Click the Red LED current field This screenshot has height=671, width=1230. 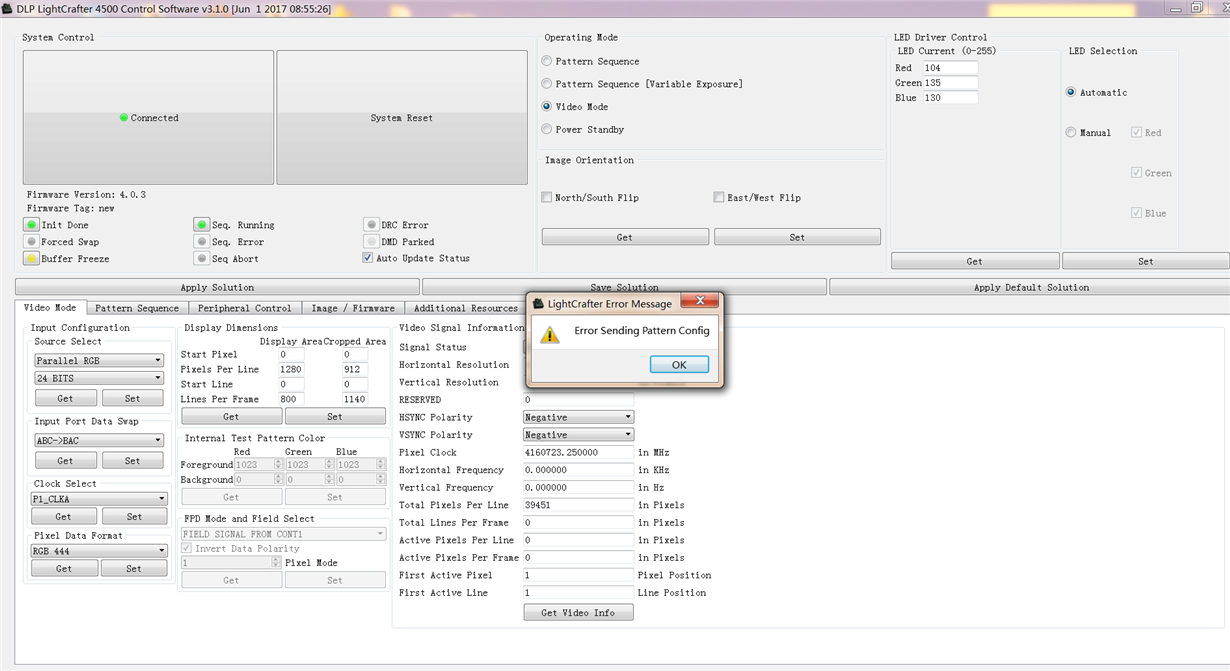click(950, 68)
